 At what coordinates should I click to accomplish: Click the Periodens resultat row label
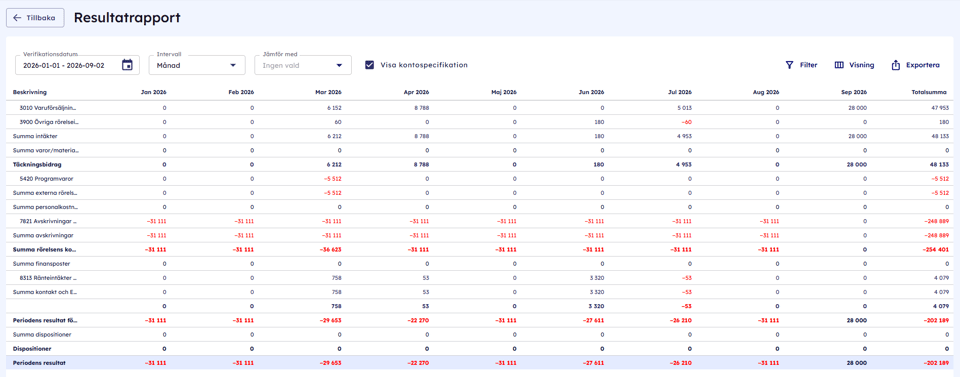[x=40, y=363]
